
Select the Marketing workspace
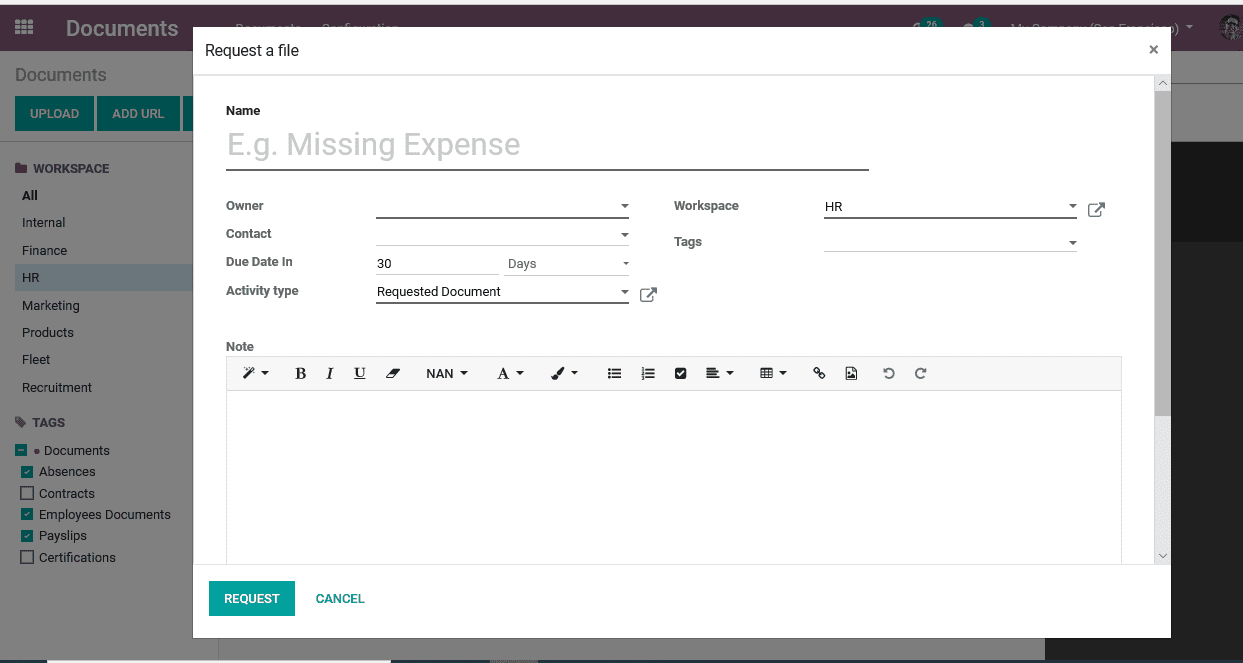click(x=51, y=305)
